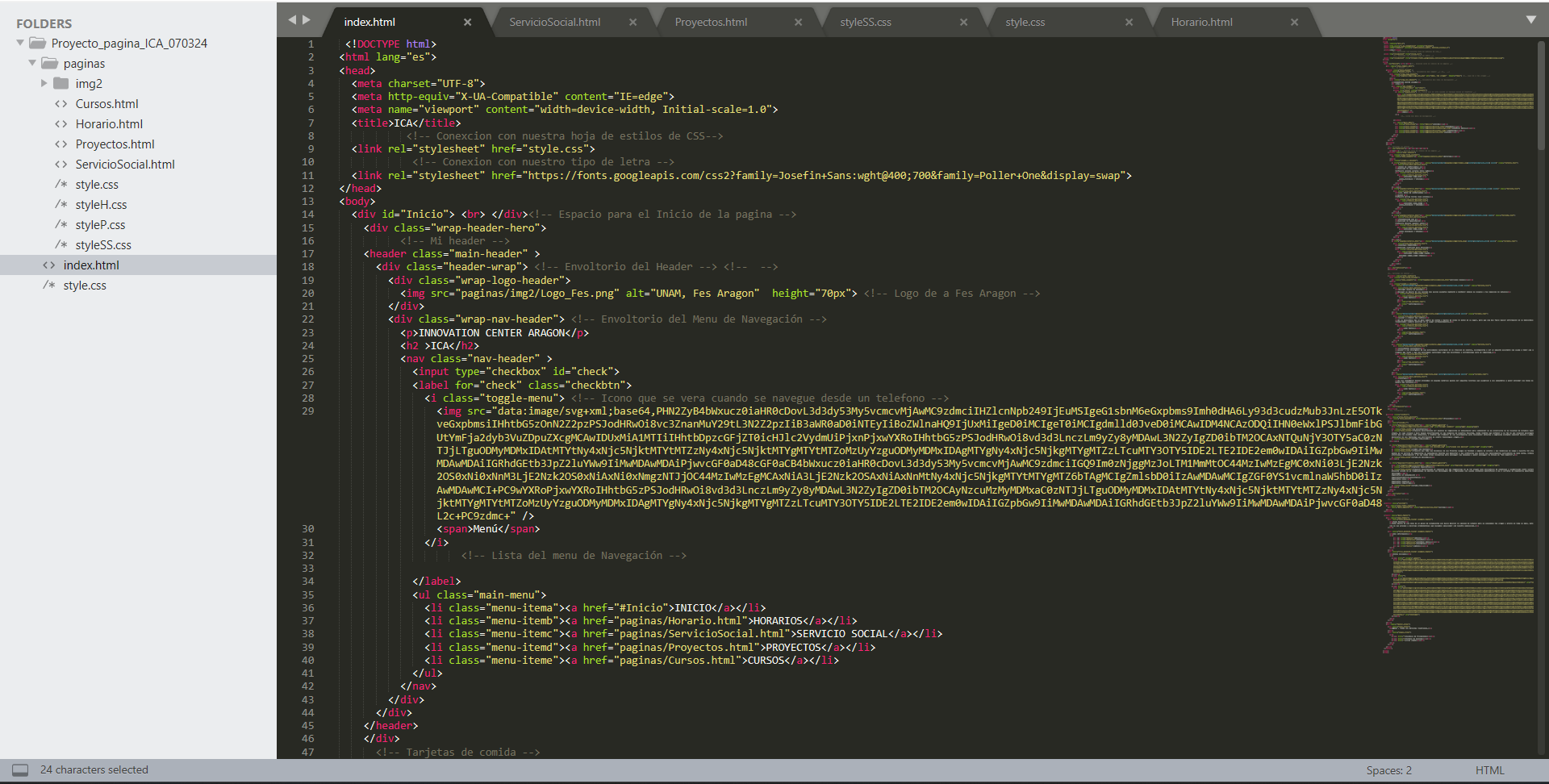
Task: Click the ServicioSocial.html file icon in sidebar
Action: point(61,165)
